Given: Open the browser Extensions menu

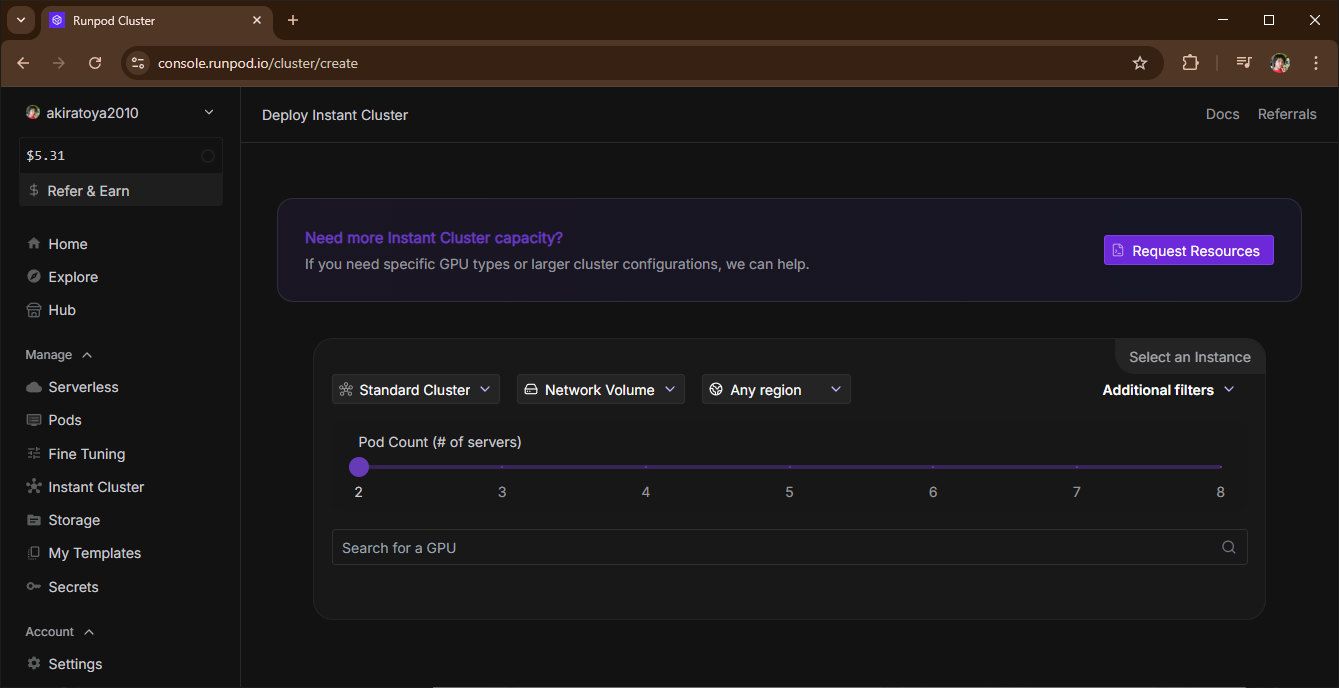Looking at the screenshot, I should [1190, 63].
